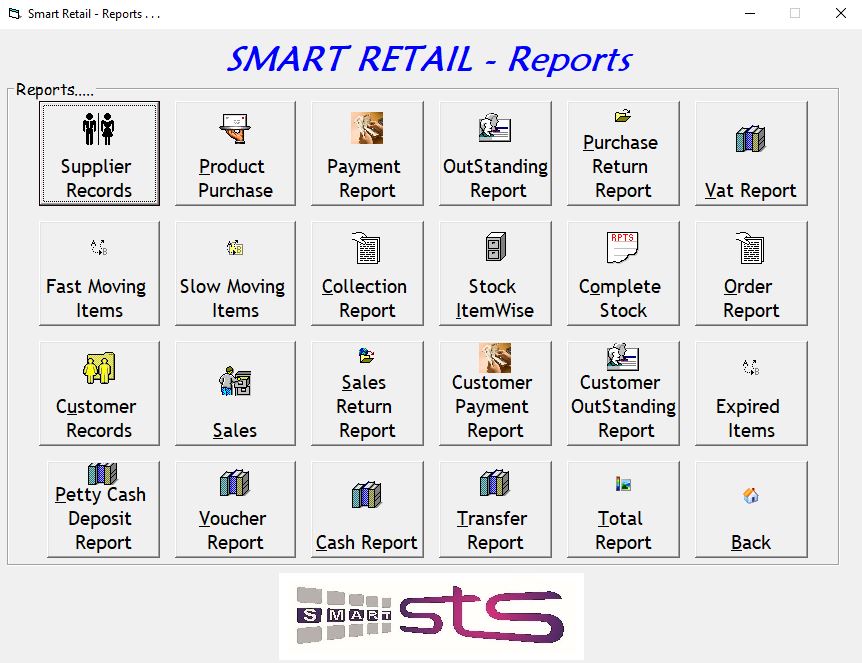
Task: Click the Complete Stock RPTS icon
Action: pos(622,247)
